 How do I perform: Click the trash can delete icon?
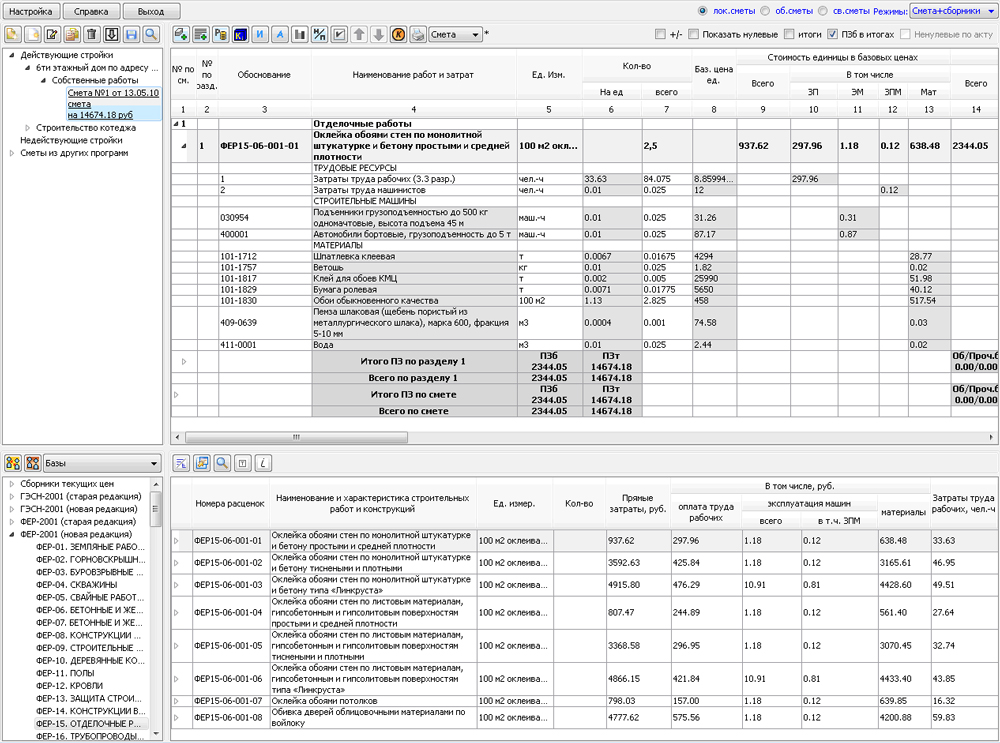(92, 35)
